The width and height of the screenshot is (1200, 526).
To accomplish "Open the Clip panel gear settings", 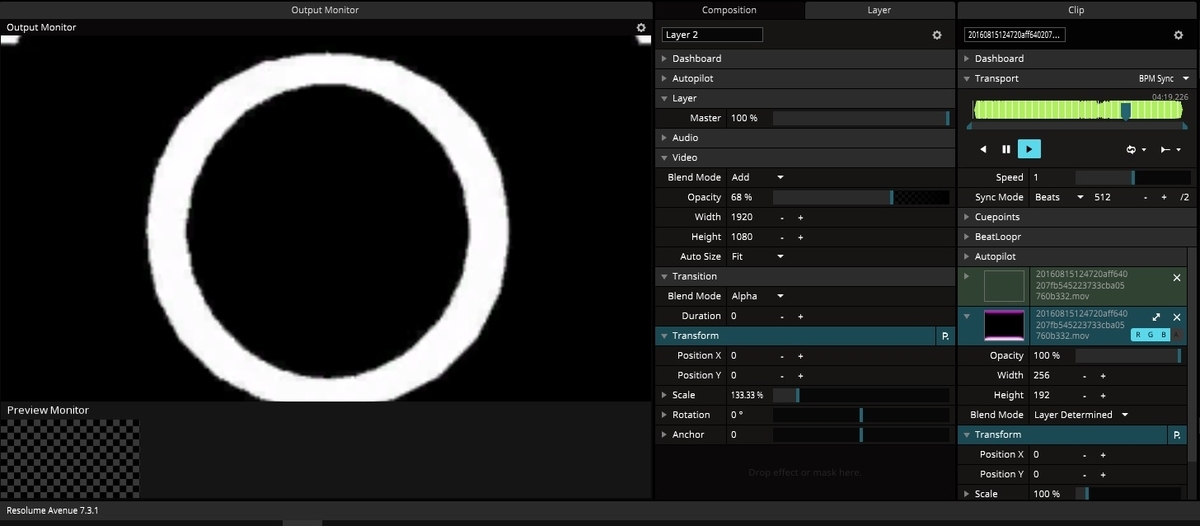I will (x=1178, y=35).
